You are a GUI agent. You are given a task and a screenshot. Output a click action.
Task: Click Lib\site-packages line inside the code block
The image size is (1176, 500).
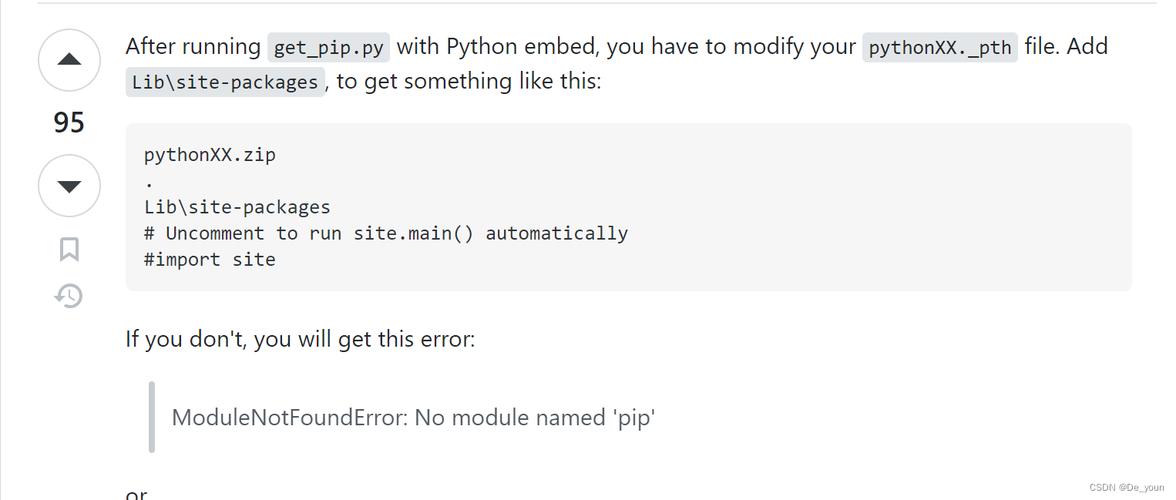(237, 207)
